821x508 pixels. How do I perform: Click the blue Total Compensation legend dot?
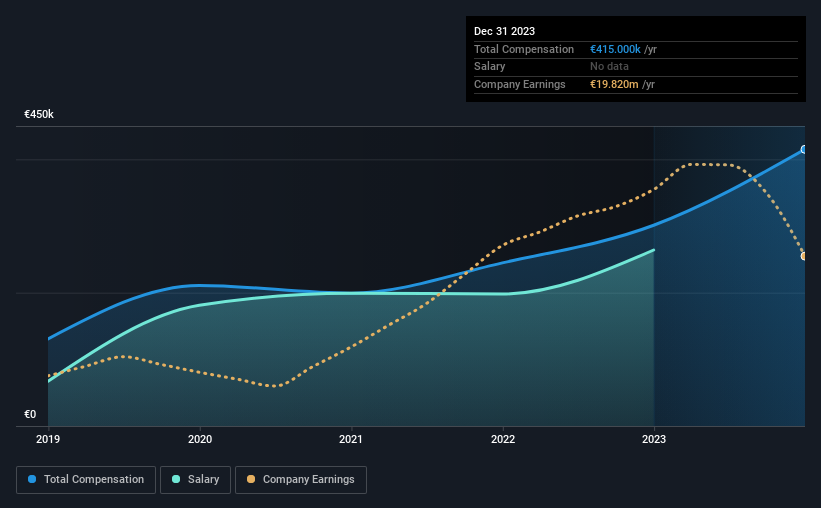(32, 479)
